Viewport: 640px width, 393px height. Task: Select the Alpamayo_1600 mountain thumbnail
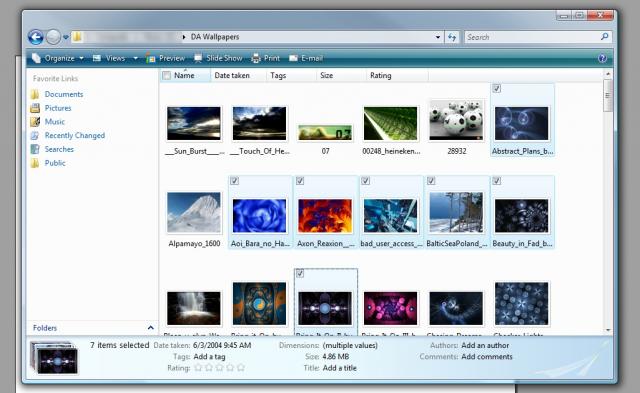pos(194,213)
